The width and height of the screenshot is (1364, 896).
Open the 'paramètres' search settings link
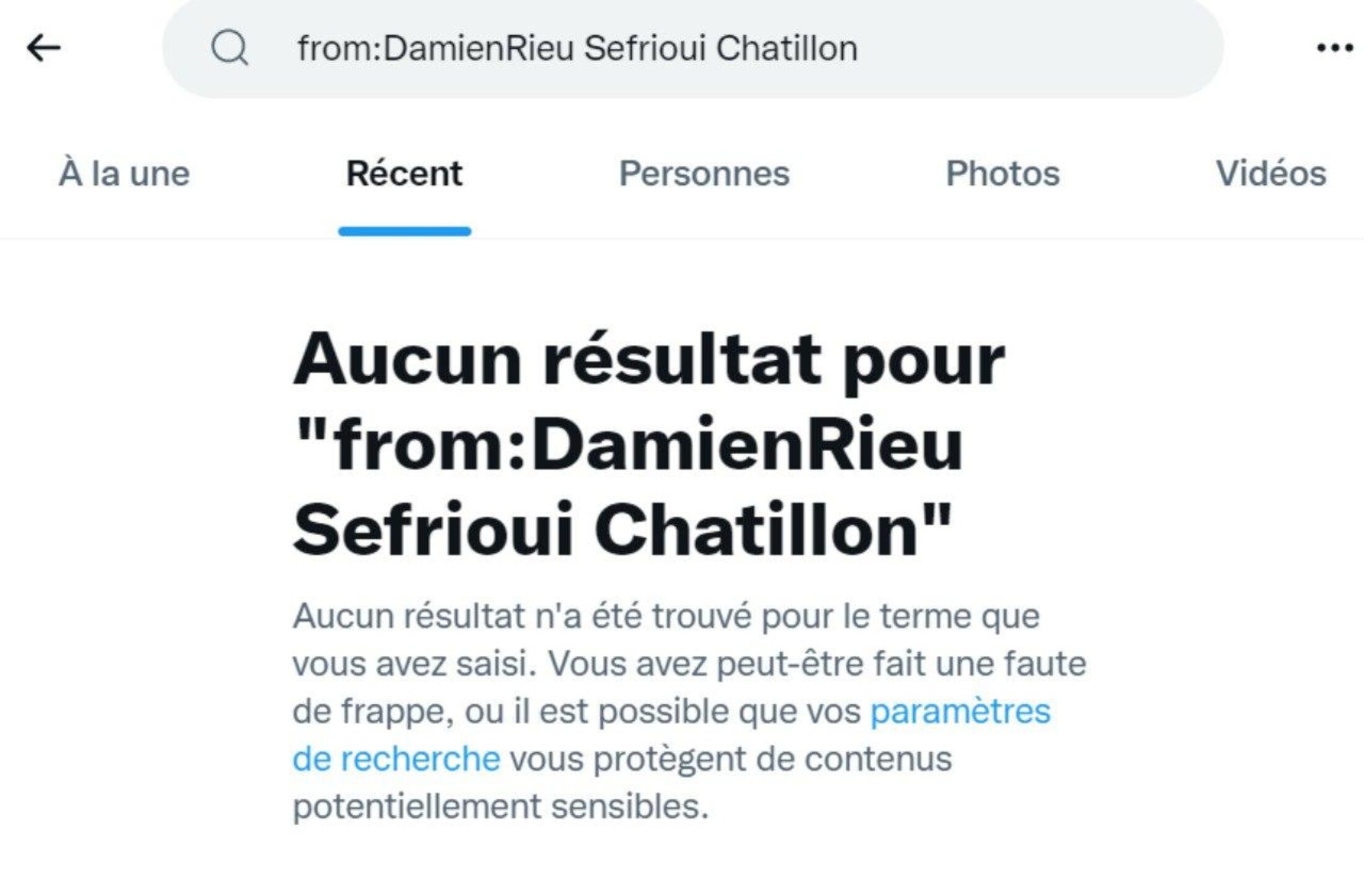(960, 711)
